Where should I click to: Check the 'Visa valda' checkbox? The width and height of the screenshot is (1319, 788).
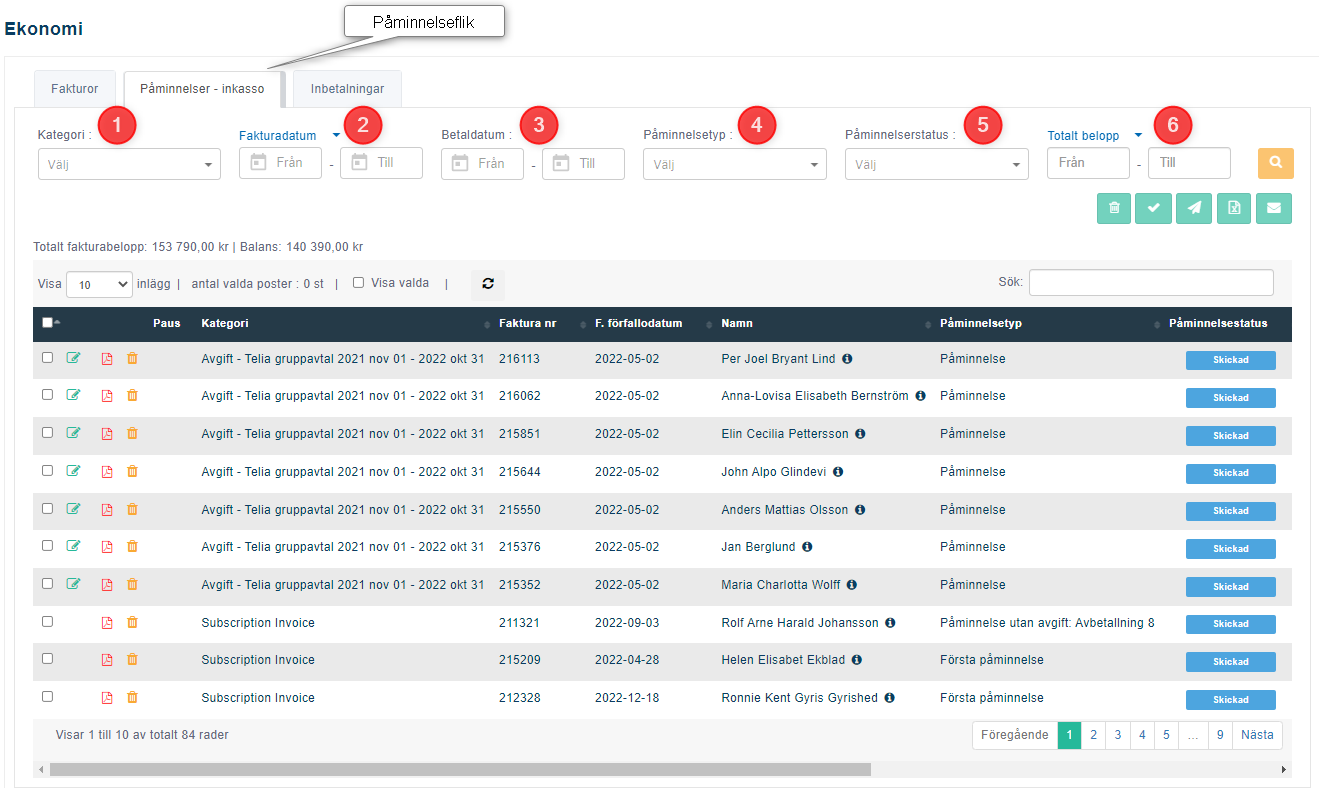(x=358, y=283)
